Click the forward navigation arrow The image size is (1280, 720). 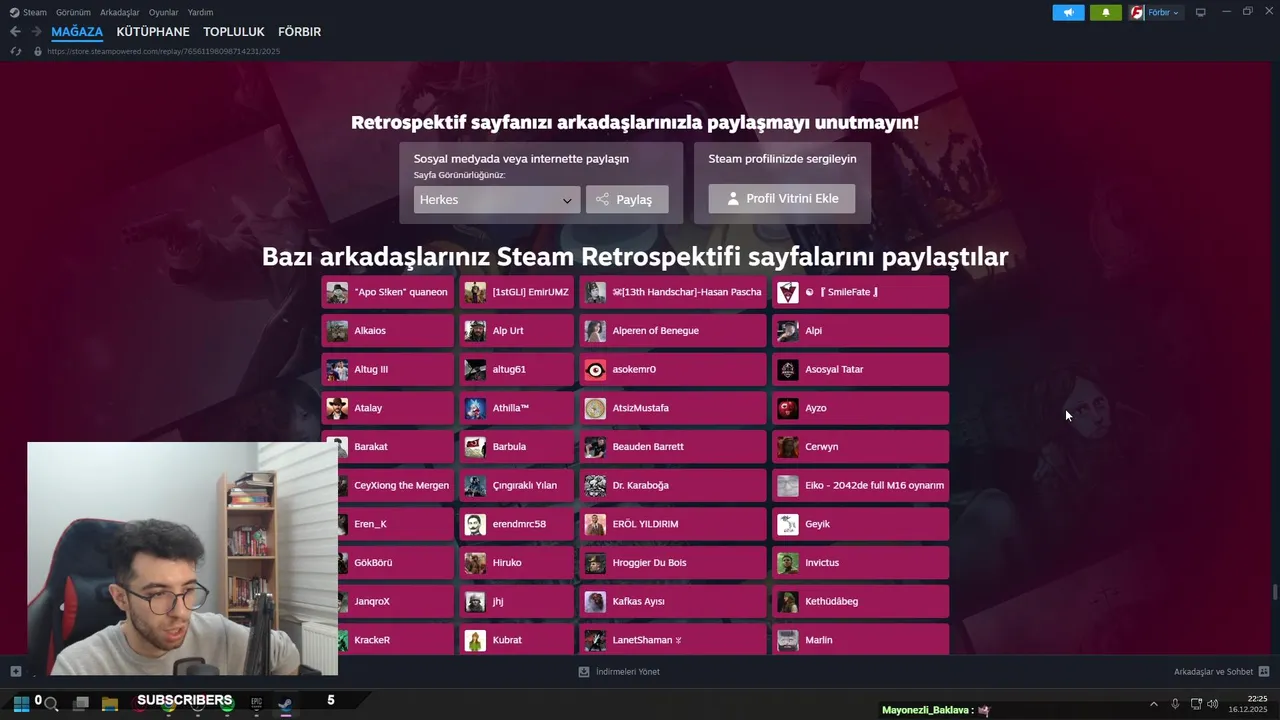click(36, 32)
